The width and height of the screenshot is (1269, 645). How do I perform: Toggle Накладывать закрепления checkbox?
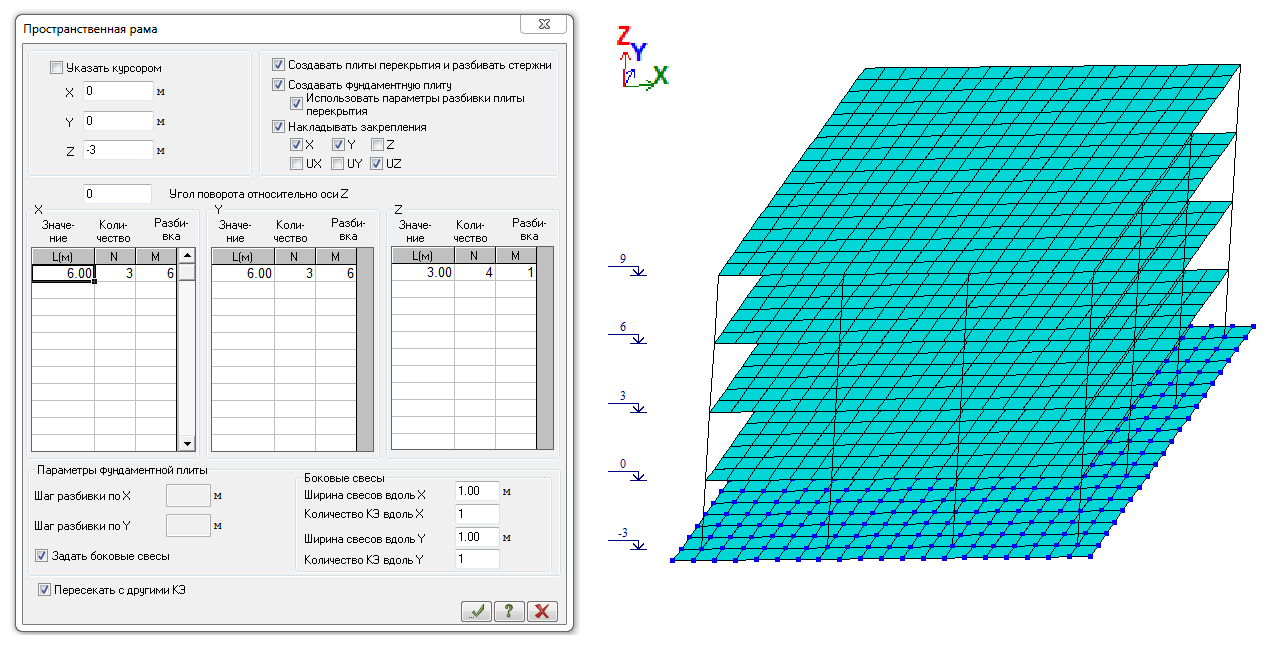click(x=279, y=127)
